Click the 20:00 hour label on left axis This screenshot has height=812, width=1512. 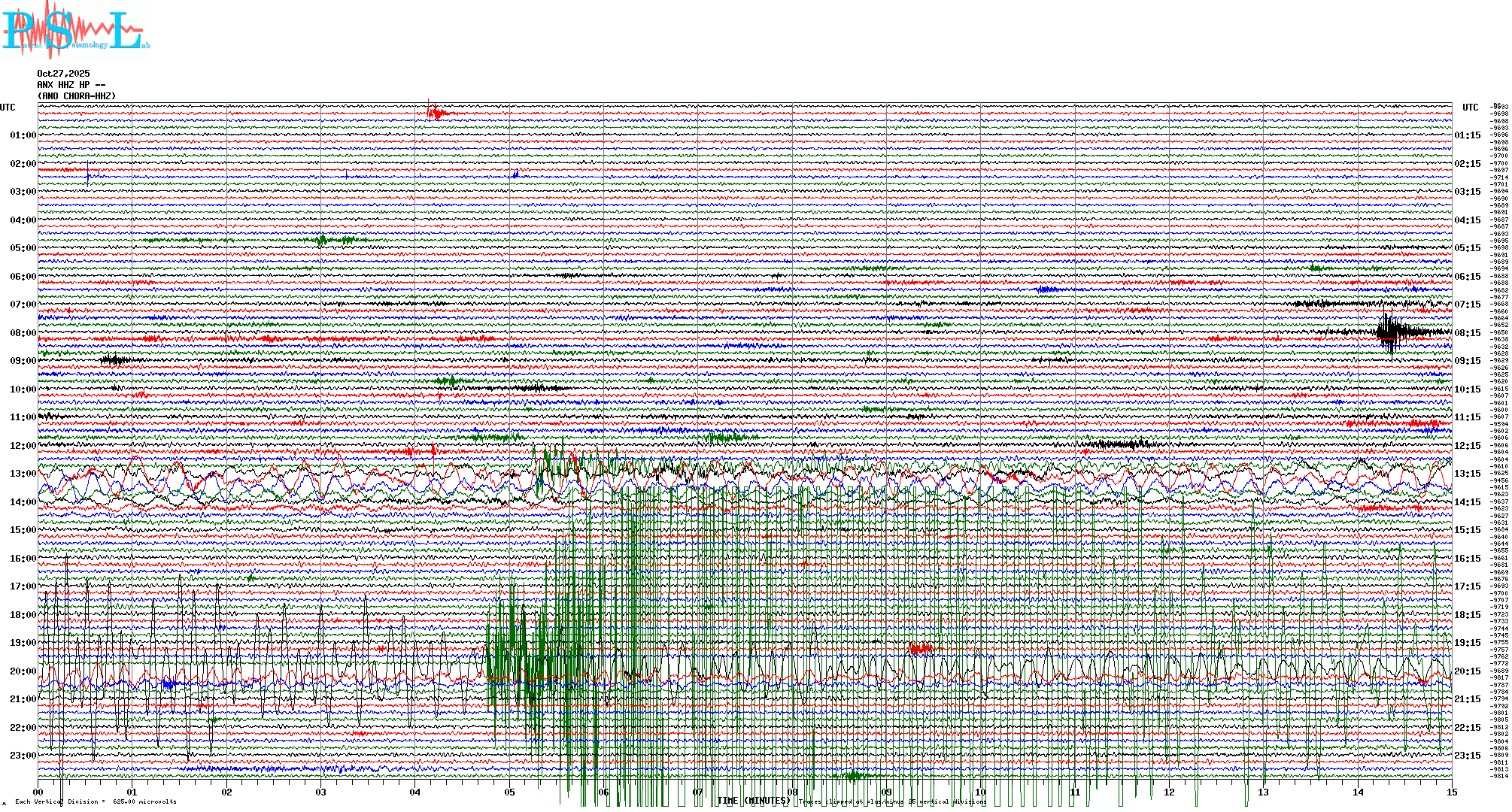23,671
